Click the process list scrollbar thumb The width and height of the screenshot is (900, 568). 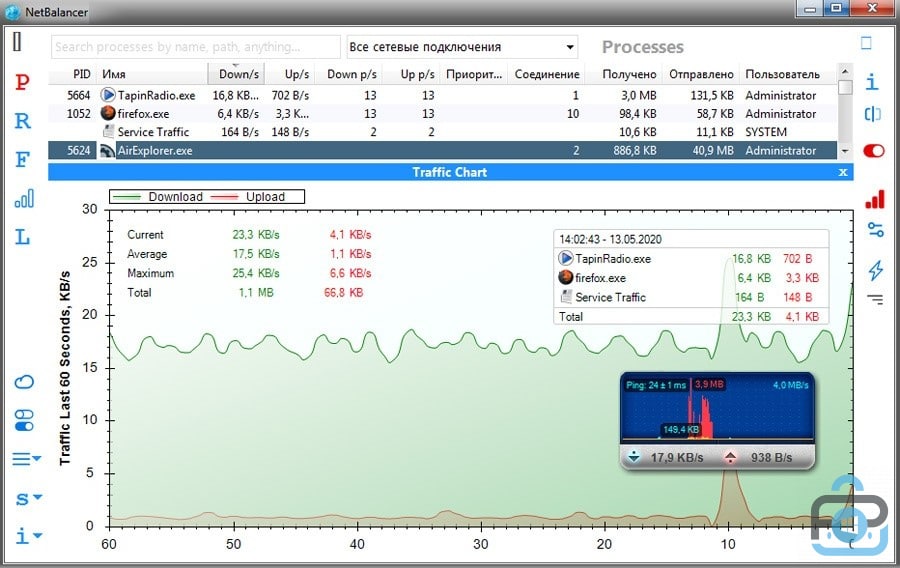(x=845, y=87)
